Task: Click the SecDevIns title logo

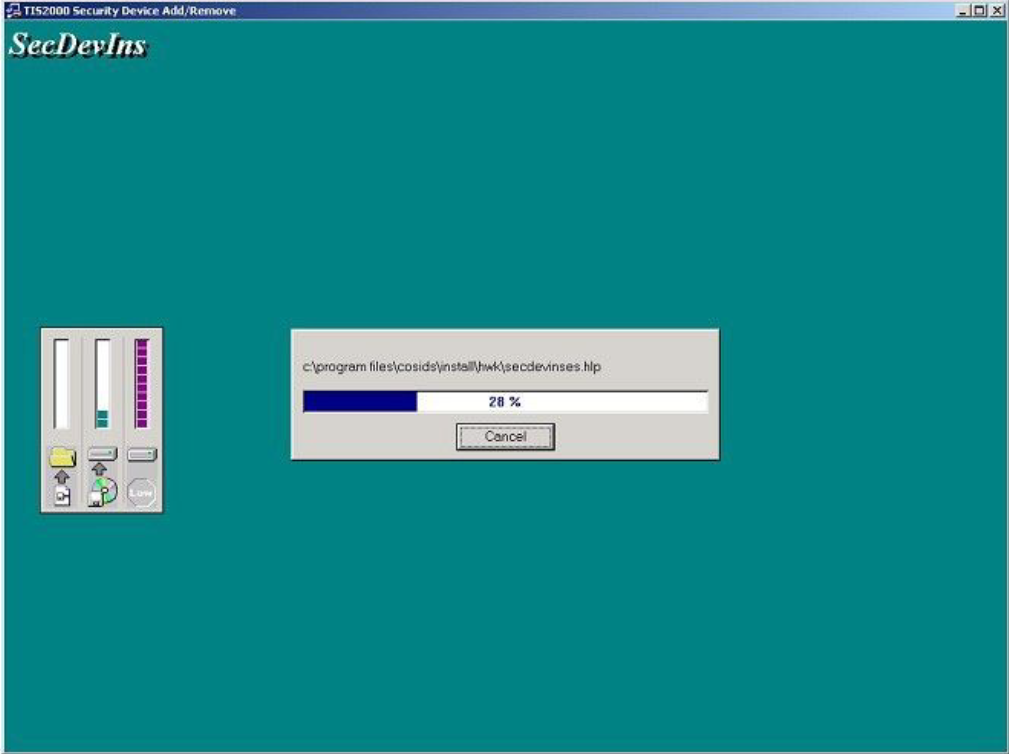Action: [x=78, y=45]
